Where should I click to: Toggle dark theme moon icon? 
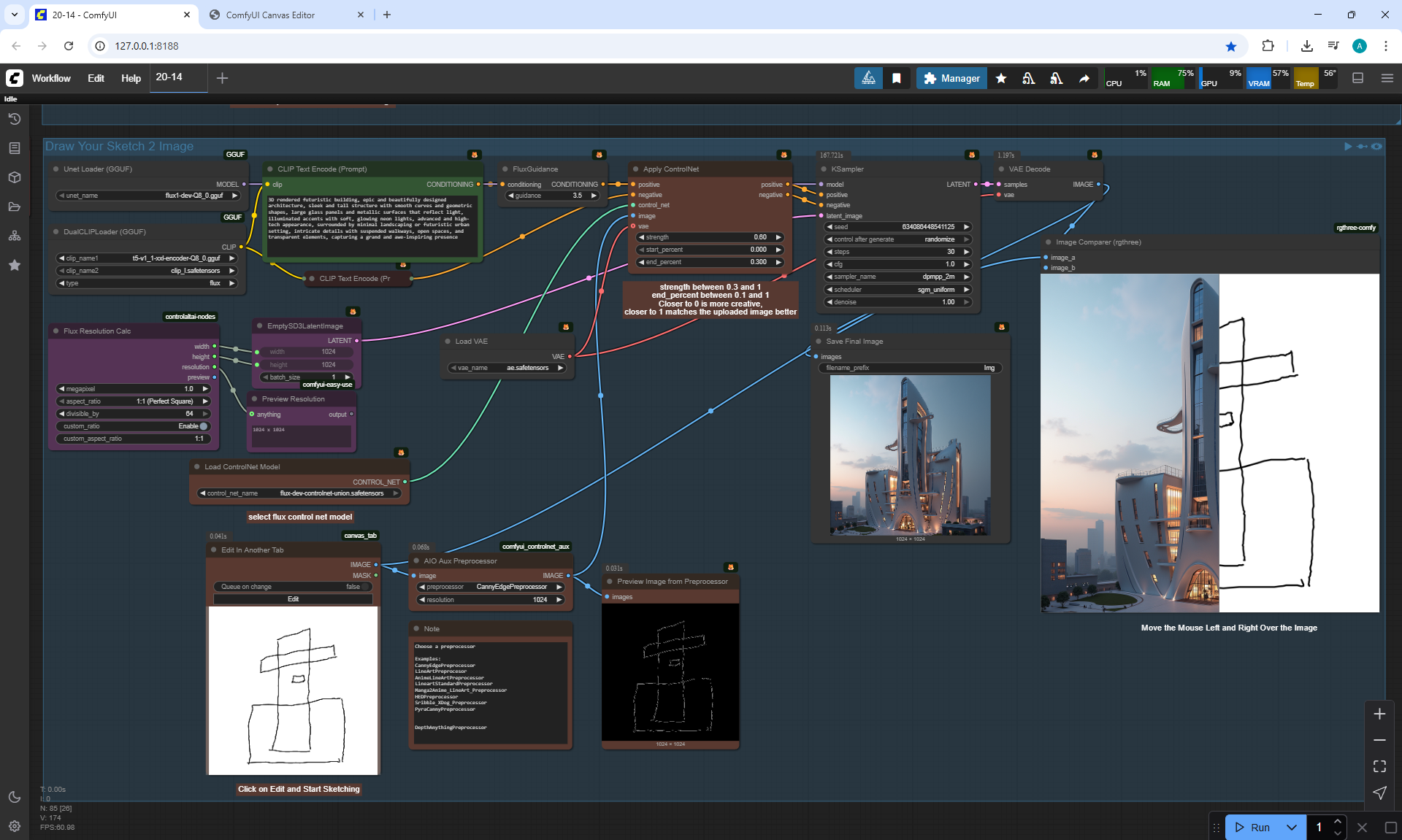[x=15, y=797]
